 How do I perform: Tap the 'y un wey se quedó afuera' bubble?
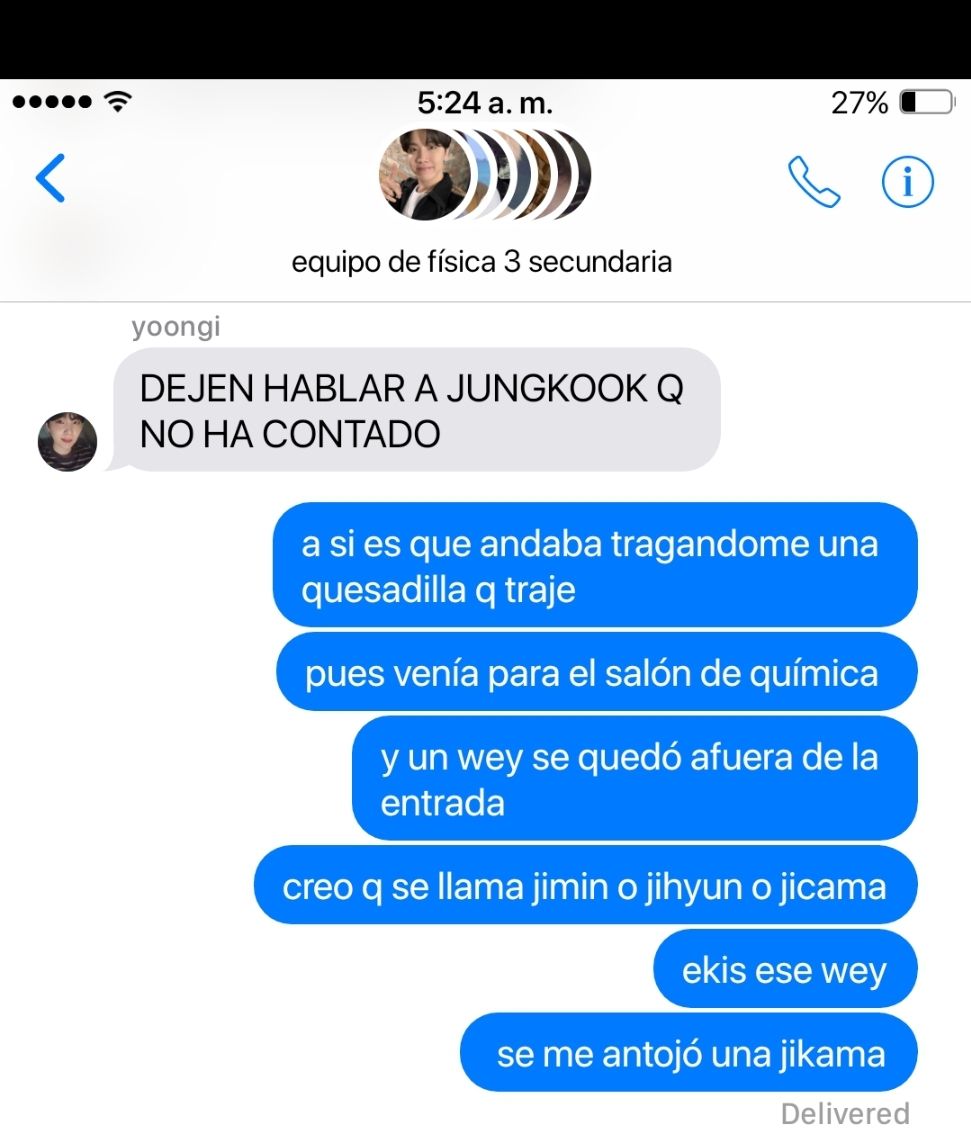[x=635, y=778]
